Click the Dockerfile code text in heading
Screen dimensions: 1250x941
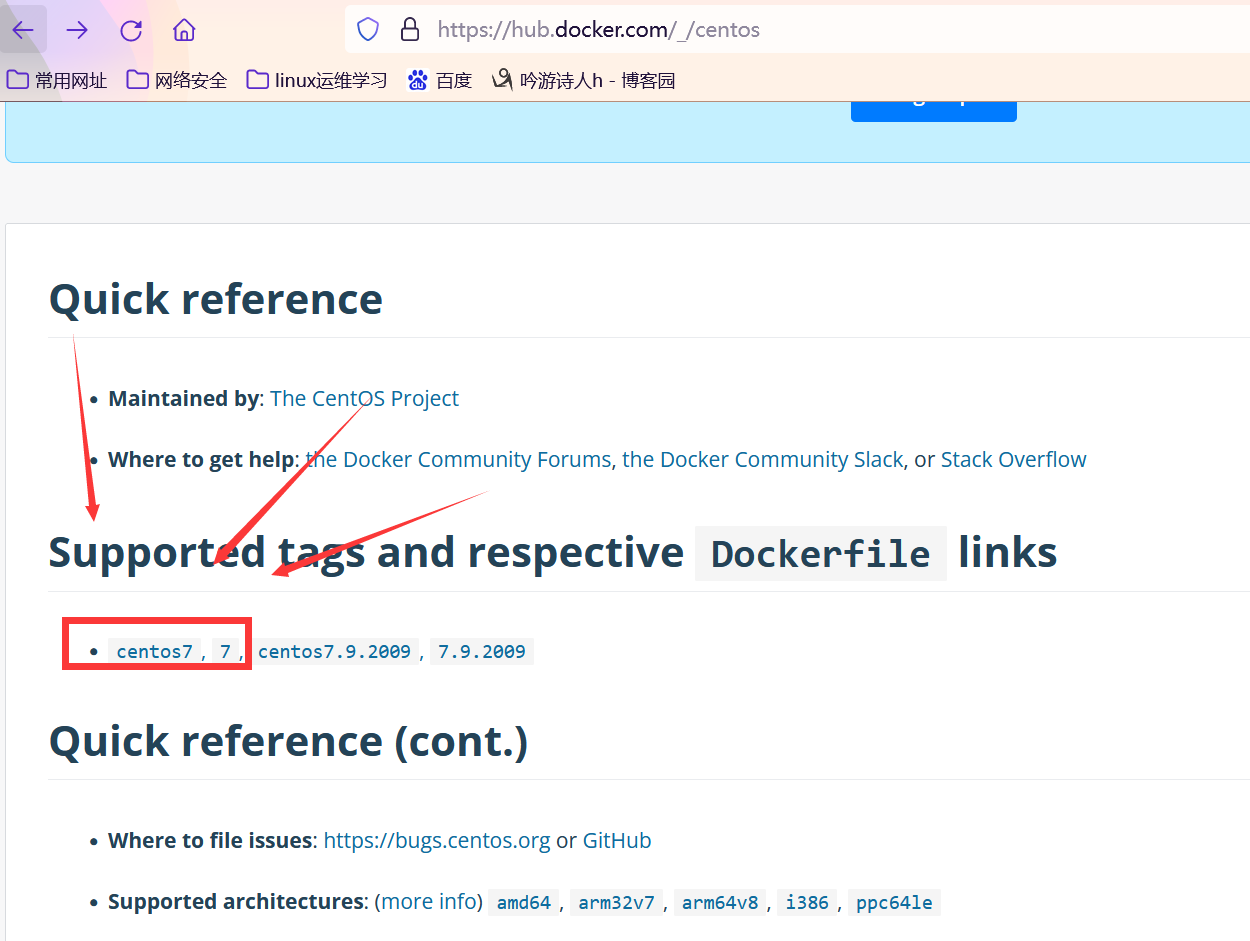(x=821, y=554)
